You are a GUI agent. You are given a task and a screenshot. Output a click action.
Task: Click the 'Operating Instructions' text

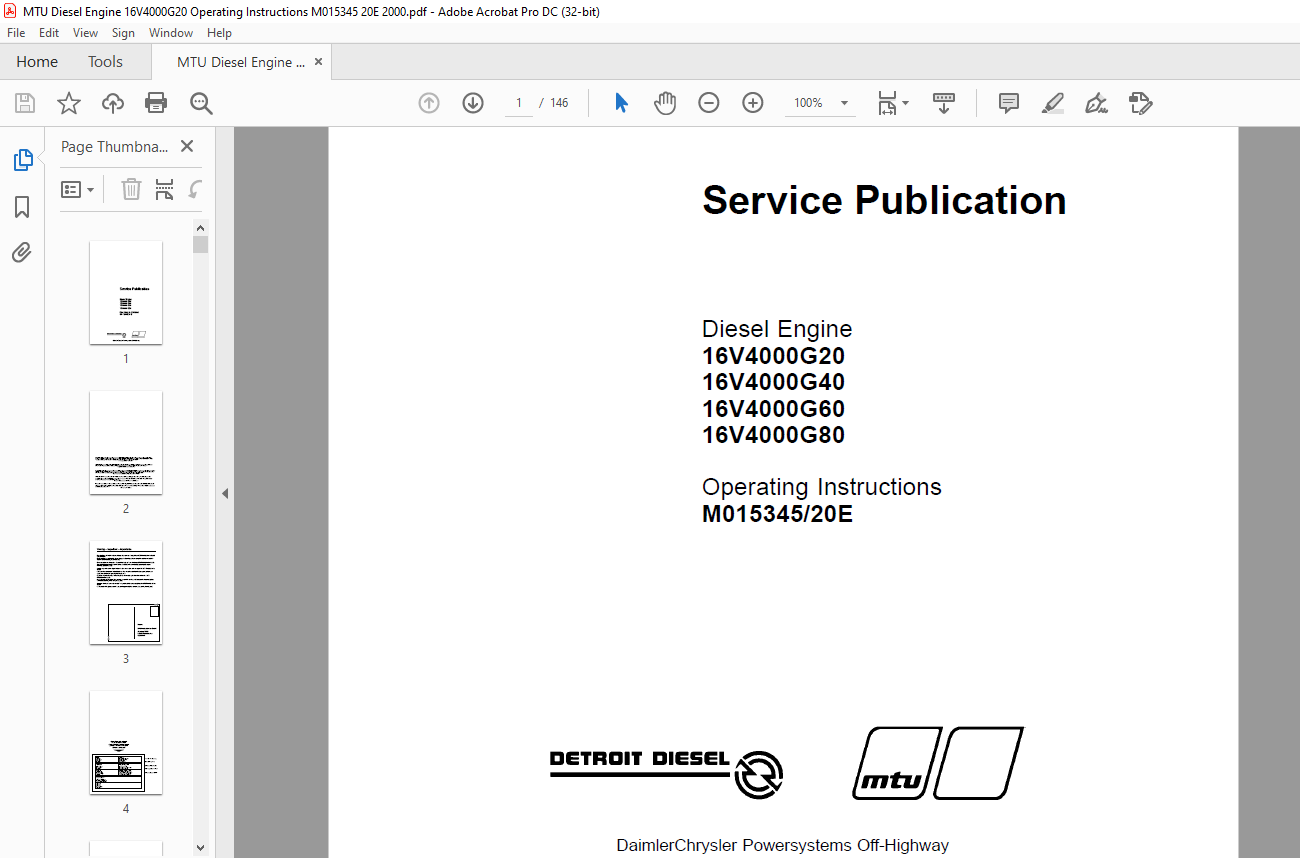pos(822,487)
